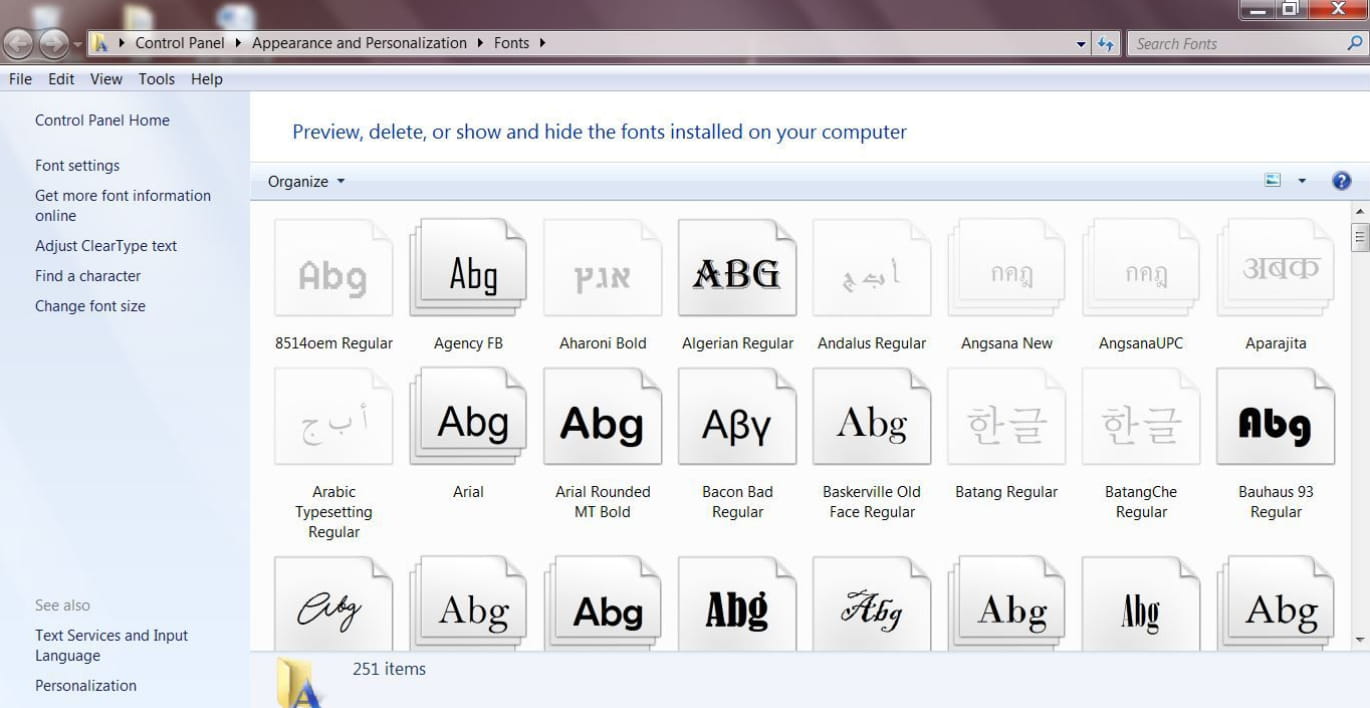Image resolution: width=1370 pixels, height=708 pixels.
Task: Open the Help menu
Action: tap(206, 79)
